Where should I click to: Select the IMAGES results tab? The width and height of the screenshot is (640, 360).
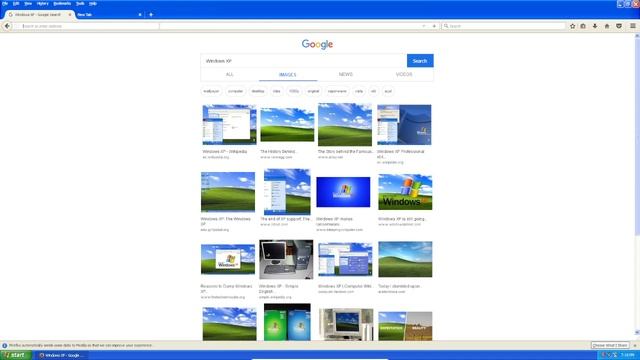287,75
